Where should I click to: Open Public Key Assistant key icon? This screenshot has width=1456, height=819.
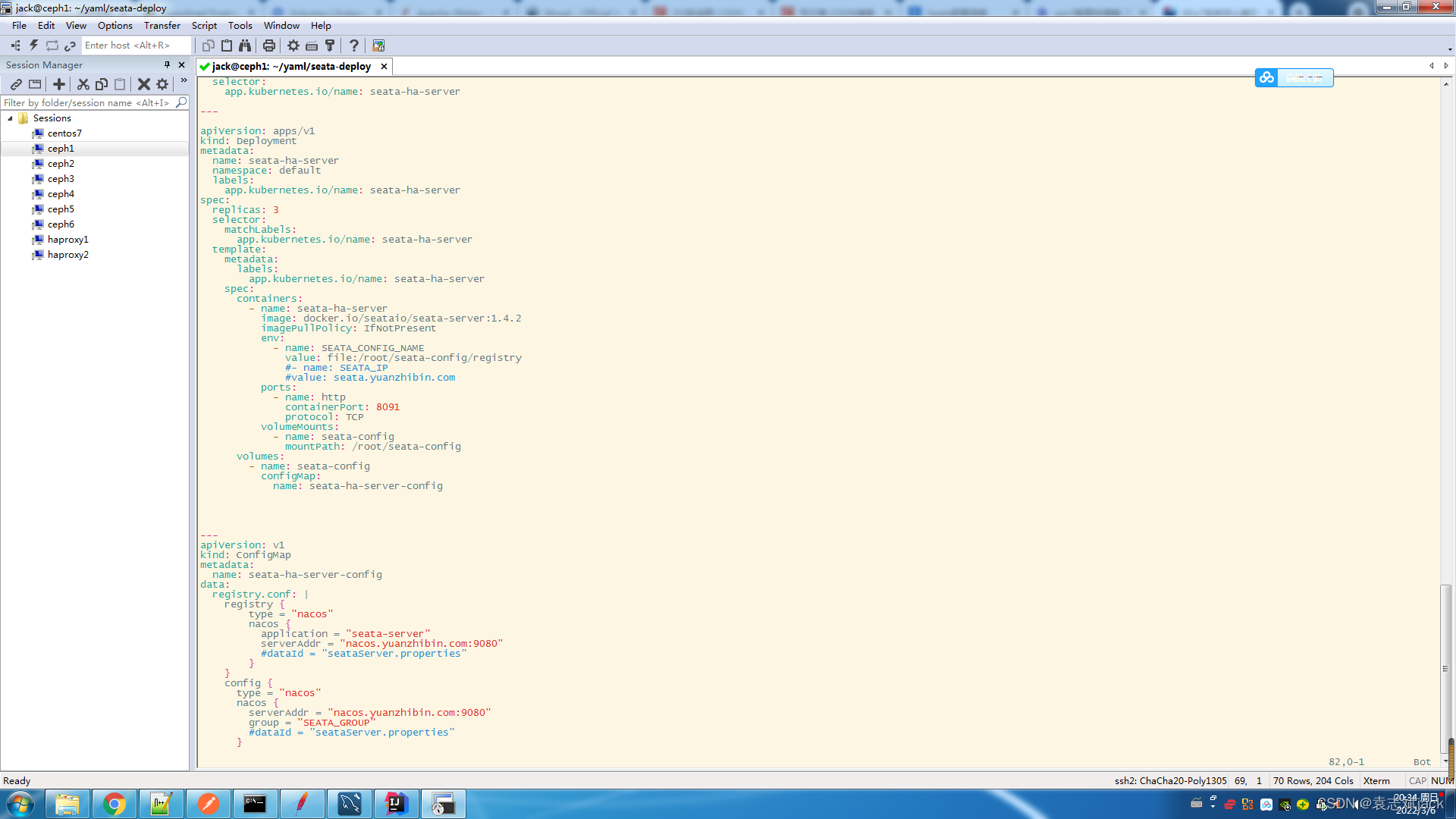coord(330,45)
